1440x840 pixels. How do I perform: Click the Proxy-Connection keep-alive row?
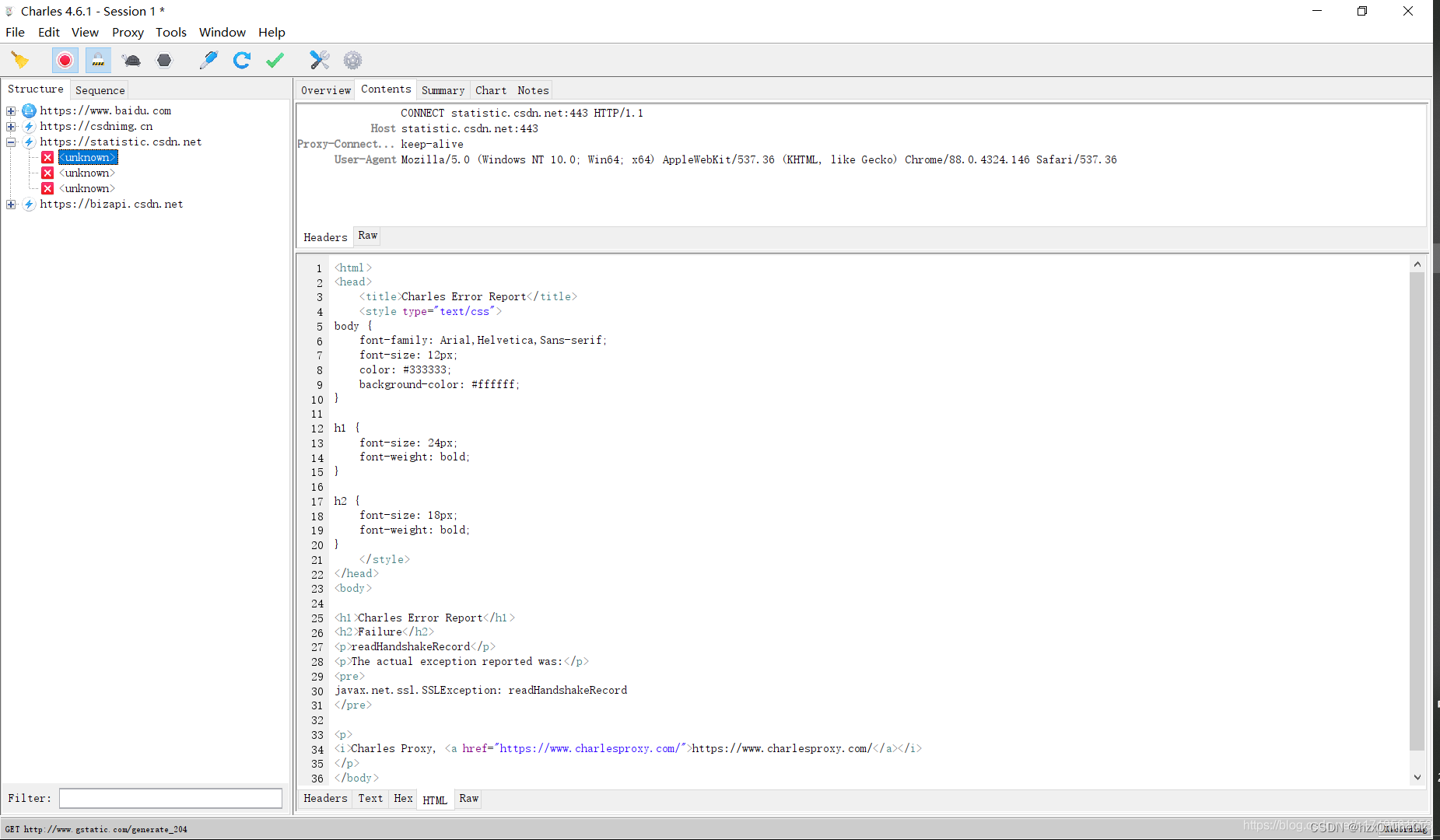[x=380, y=144]
